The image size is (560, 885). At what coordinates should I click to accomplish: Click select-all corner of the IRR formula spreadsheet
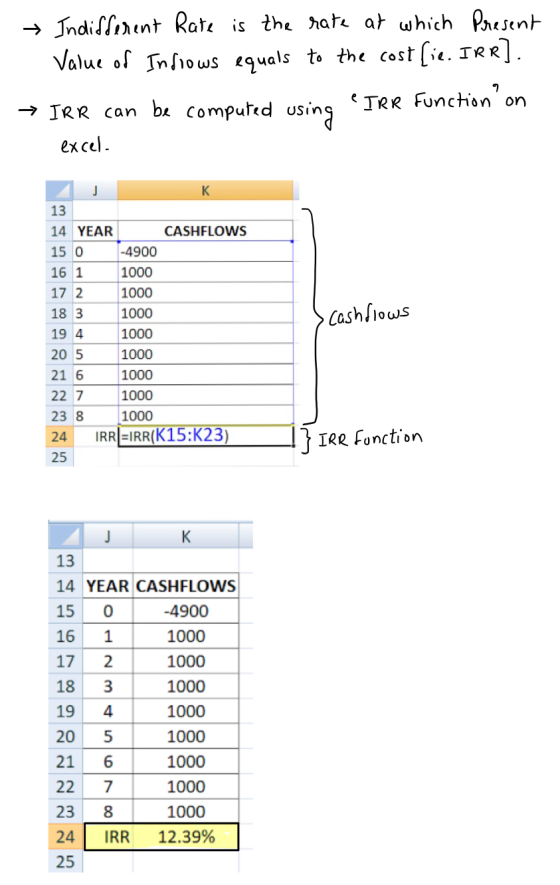59,190
